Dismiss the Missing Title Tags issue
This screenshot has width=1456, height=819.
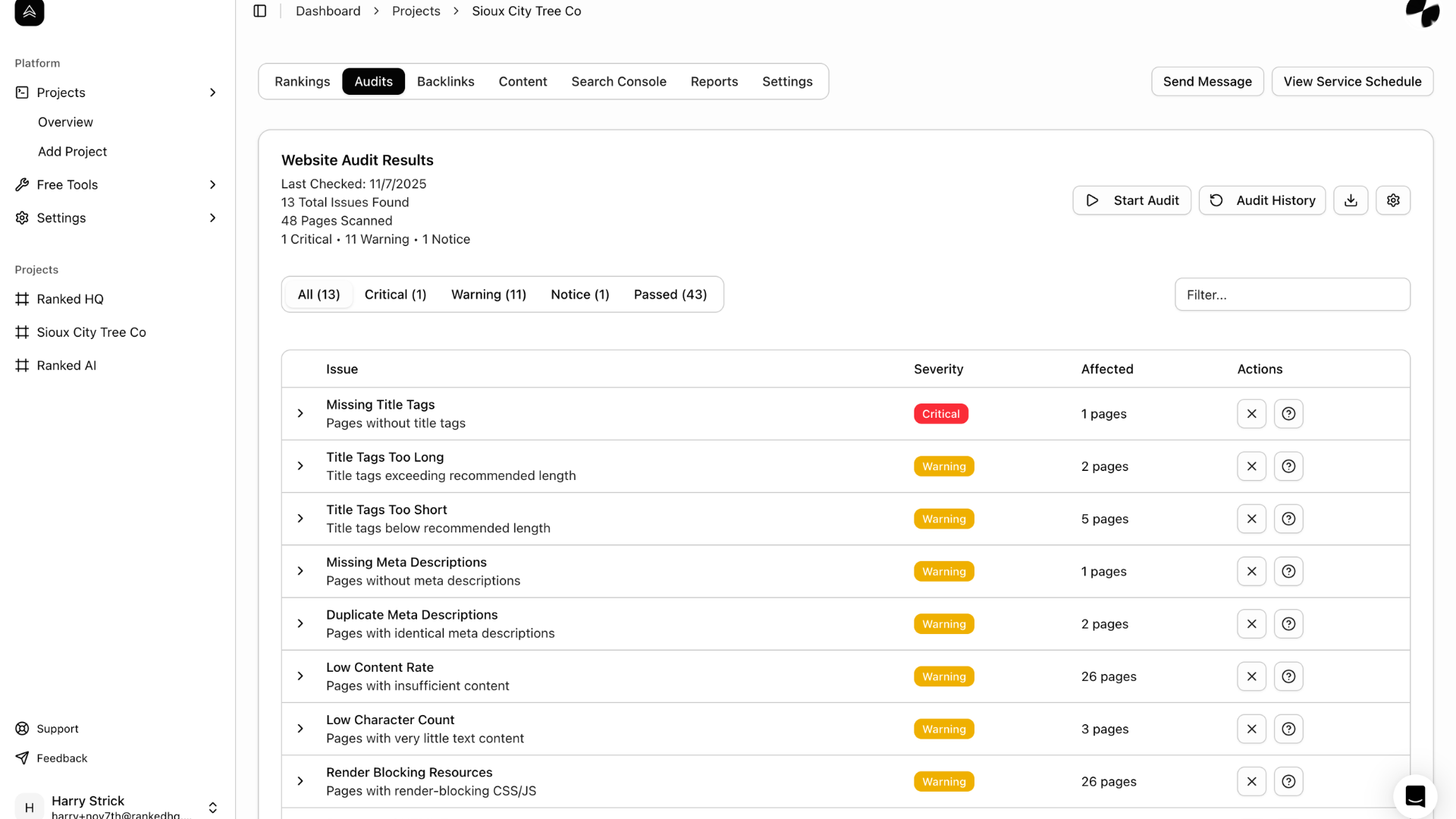click(x=1251, y=414)
